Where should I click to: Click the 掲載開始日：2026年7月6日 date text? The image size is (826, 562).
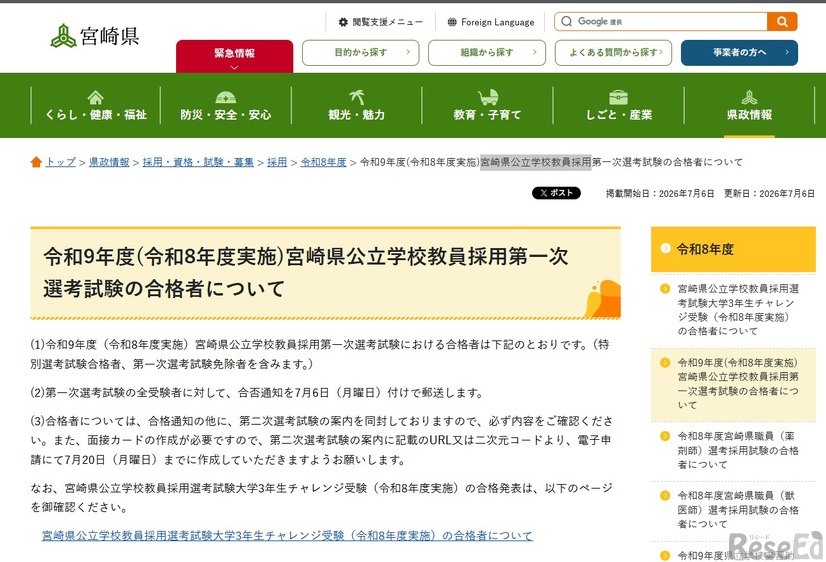(x=660, y=194)
